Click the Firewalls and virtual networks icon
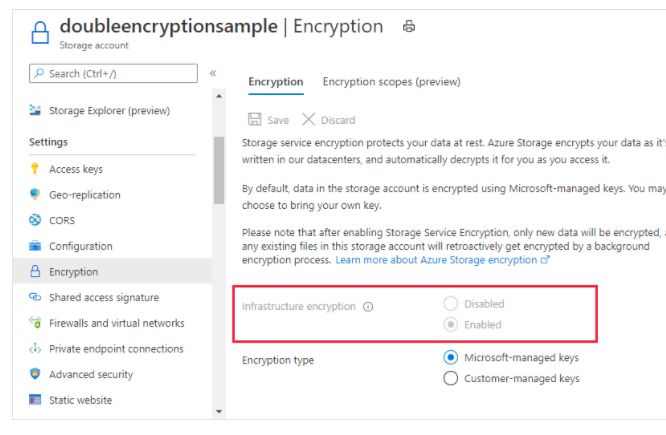This screenshot has width=666, height=435. (36, 323)
